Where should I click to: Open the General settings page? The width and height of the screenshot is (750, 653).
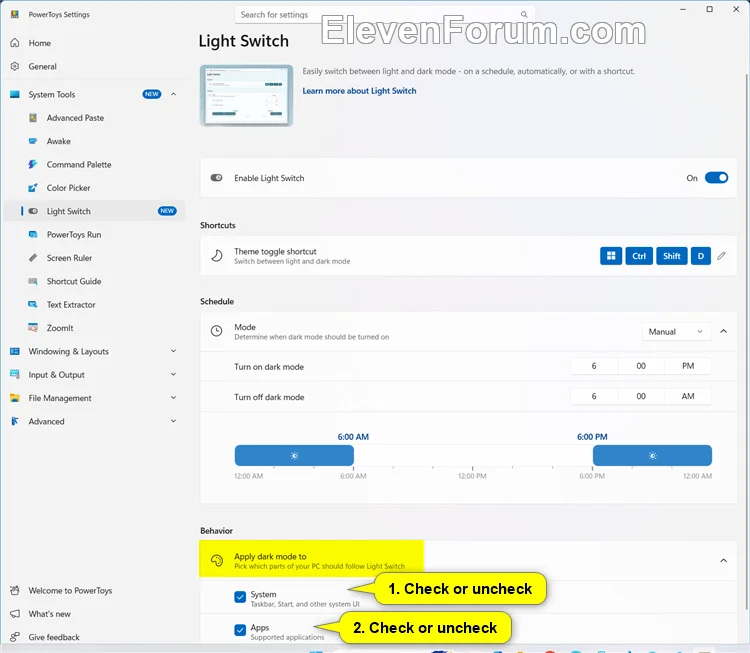(x=94, y=66)
